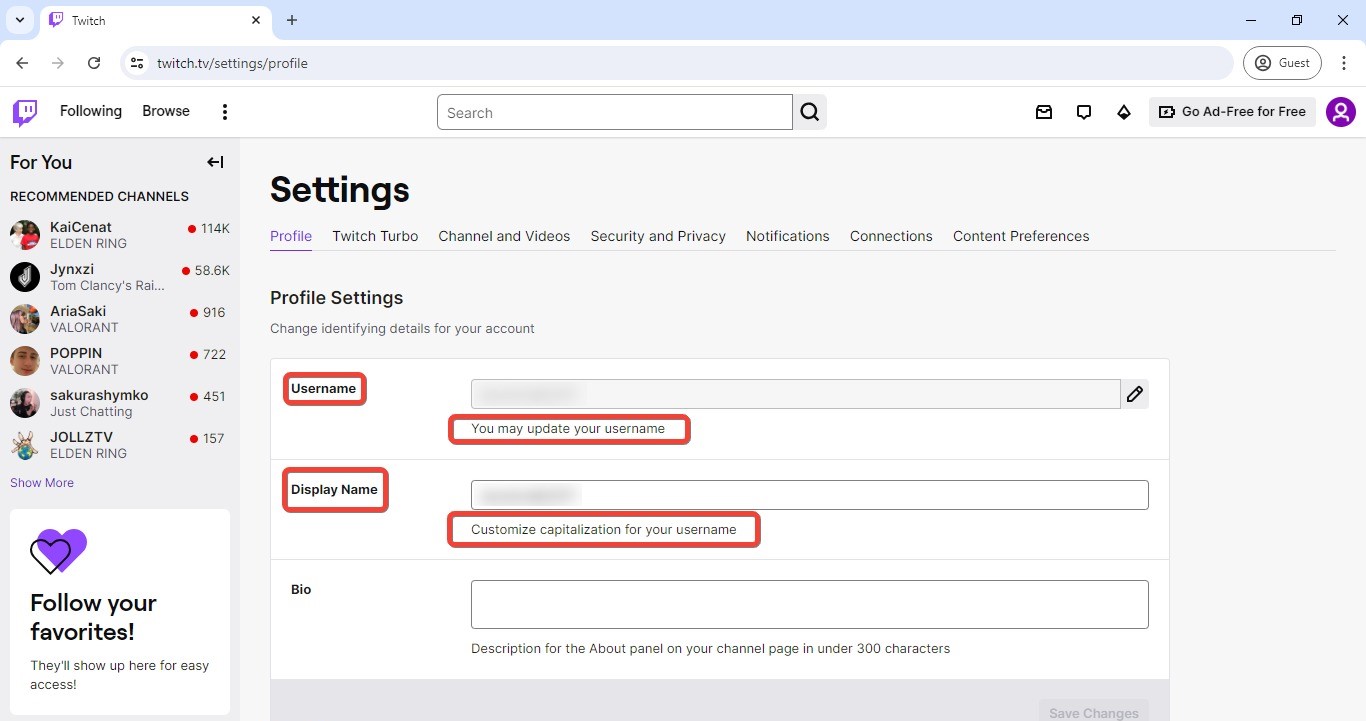Open Prime Gaming drops icon
1366x721 pixels.
coord(1124,112)
